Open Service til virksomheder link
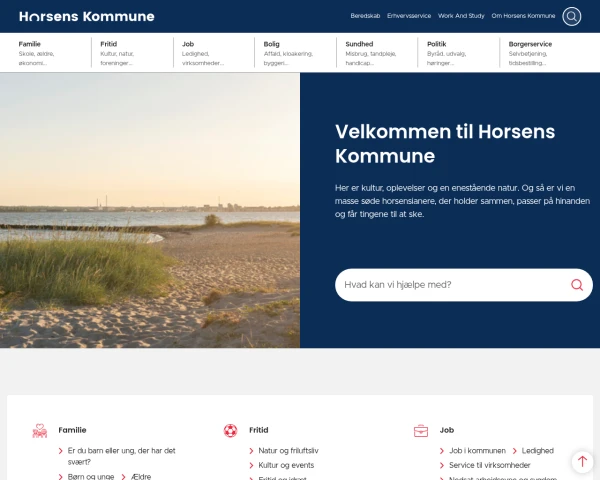The image size is (600, 480). pyautogui.click(x=489, y=465)
